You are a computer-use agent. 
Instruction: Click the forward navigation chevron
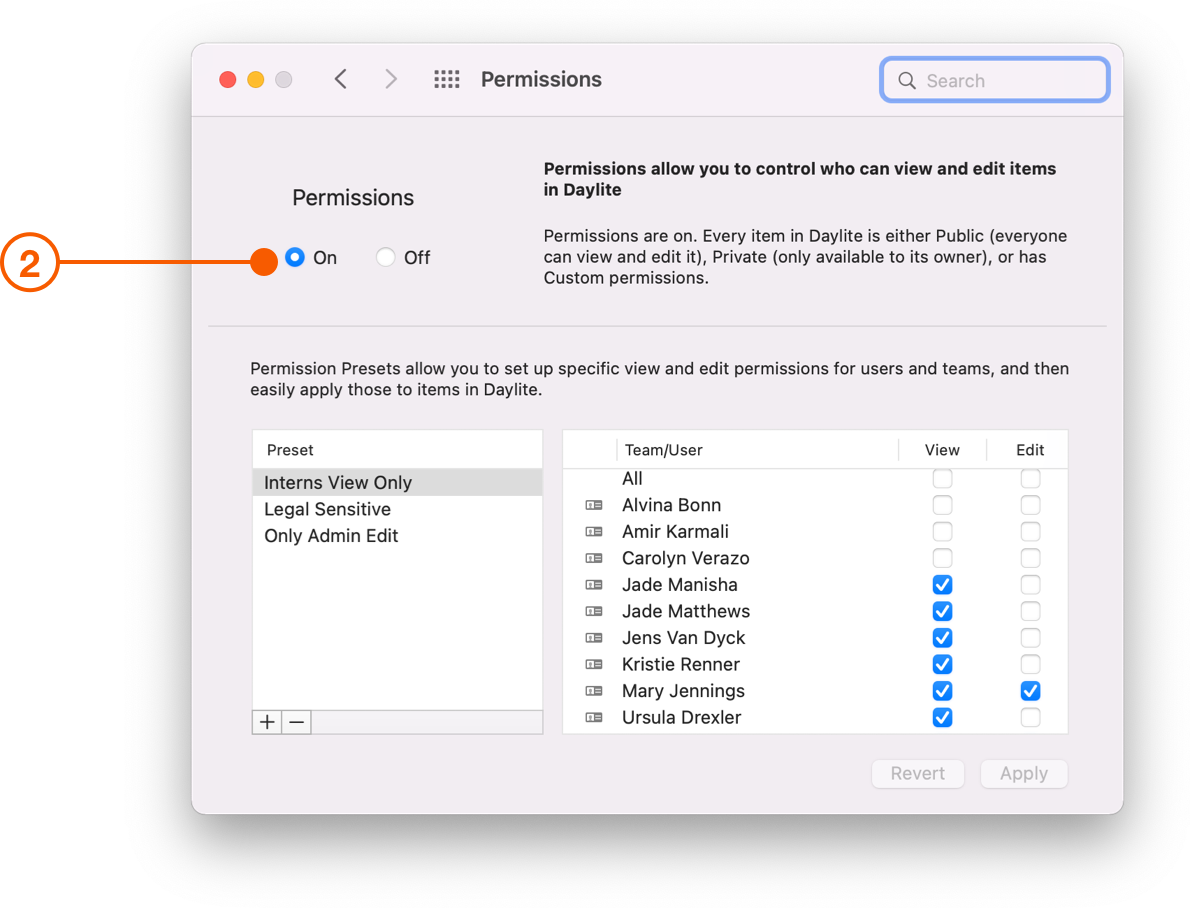[391, 78]
